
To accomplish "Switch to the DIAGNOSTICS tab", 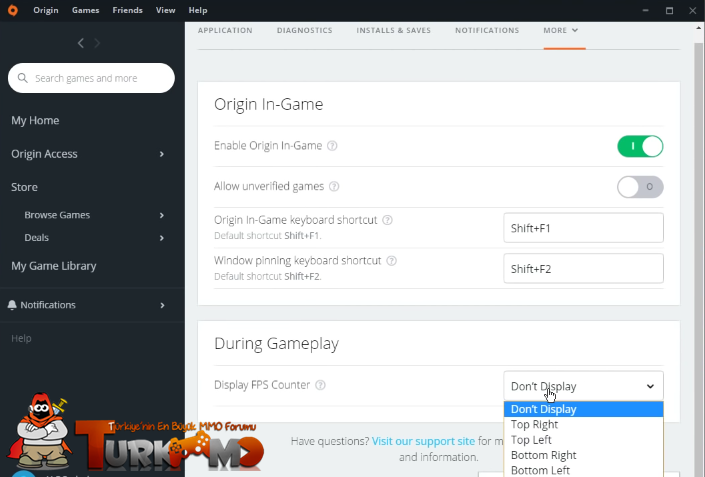I will pyautogui.click(x=304, y=30).
